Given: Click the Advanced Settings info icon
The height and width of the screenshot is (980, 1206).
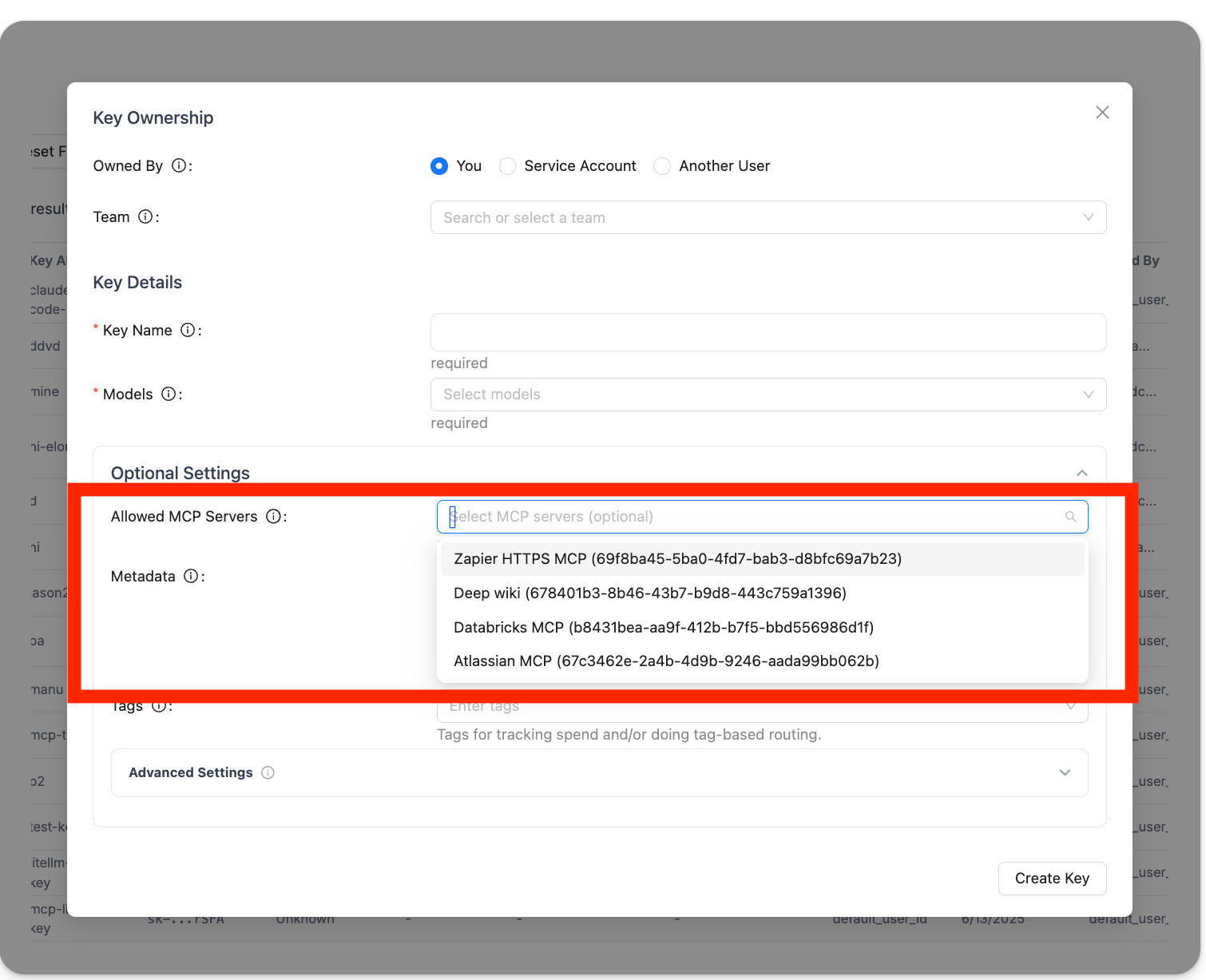Looking at the screenshot, I should click(268, 773).
